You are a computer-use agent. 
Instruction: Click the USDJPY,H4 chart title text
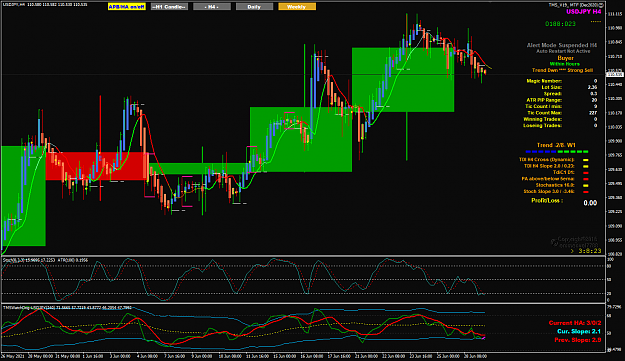click(x=14, y=5)
